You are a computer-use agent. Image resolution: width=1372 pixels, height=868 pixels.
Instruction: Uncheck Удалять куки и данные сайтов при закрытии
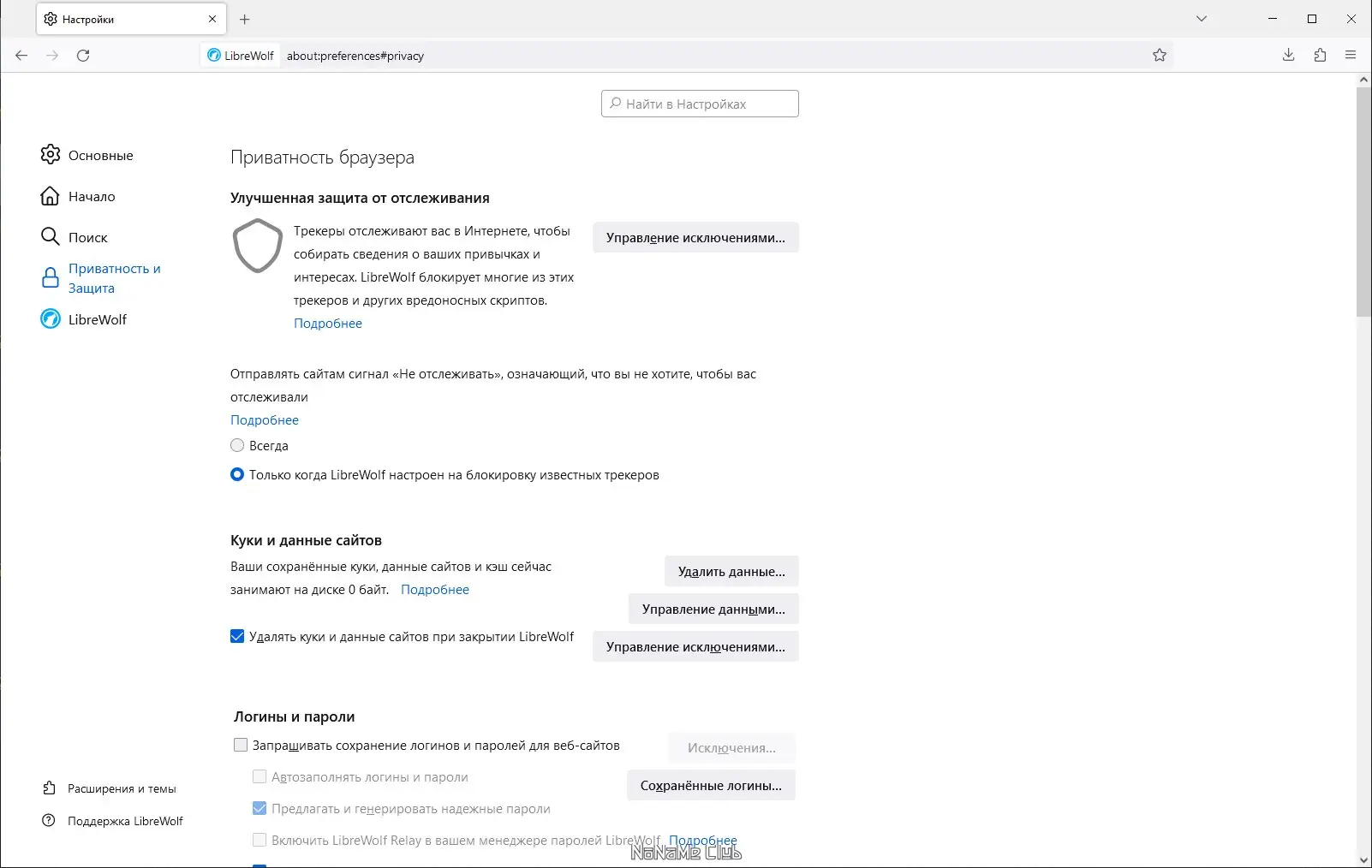[237, 636]
